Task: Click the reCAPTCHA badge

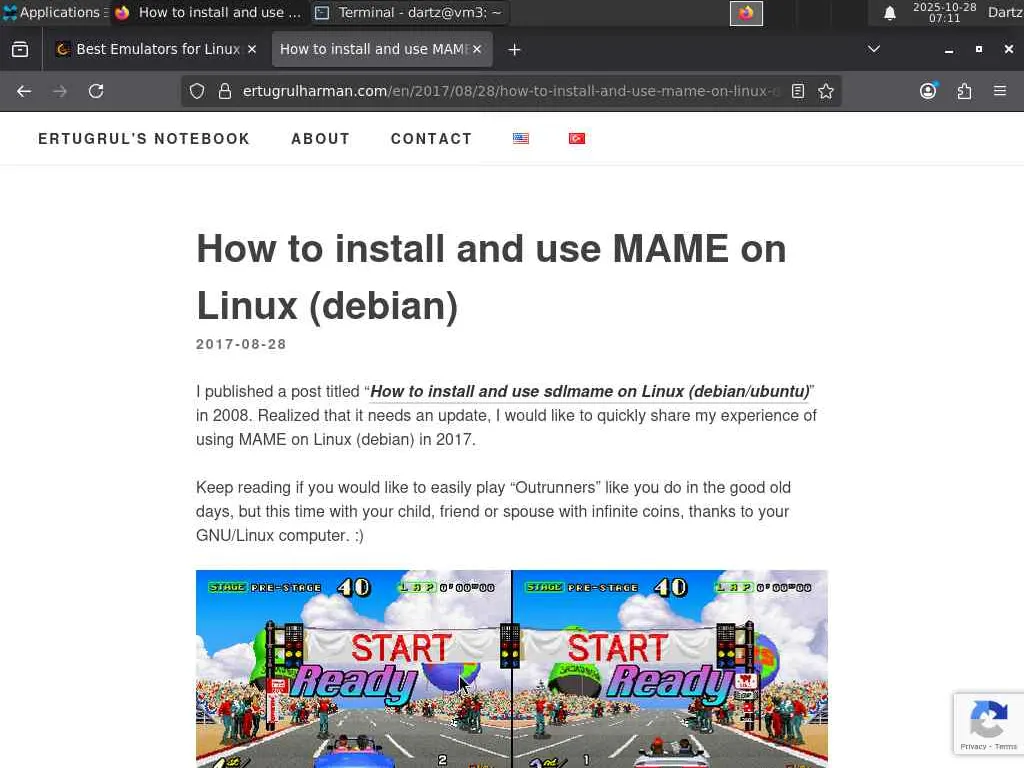Action: [x=989, y=724]
